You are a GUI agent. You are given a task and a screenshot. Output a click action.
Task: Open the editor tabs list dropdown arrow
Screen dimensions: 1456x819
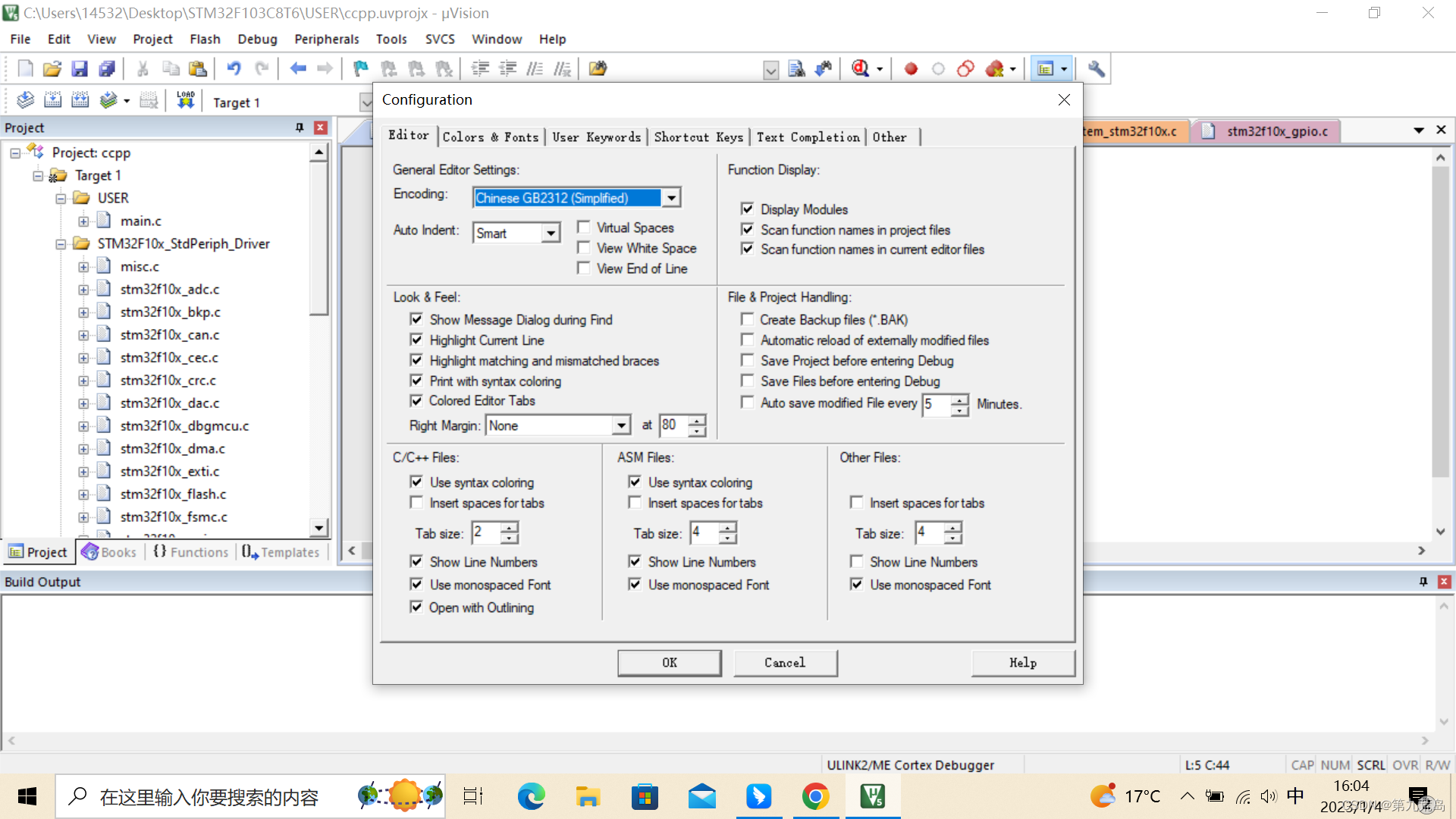pyautogui.click(x=1418, y=130)
